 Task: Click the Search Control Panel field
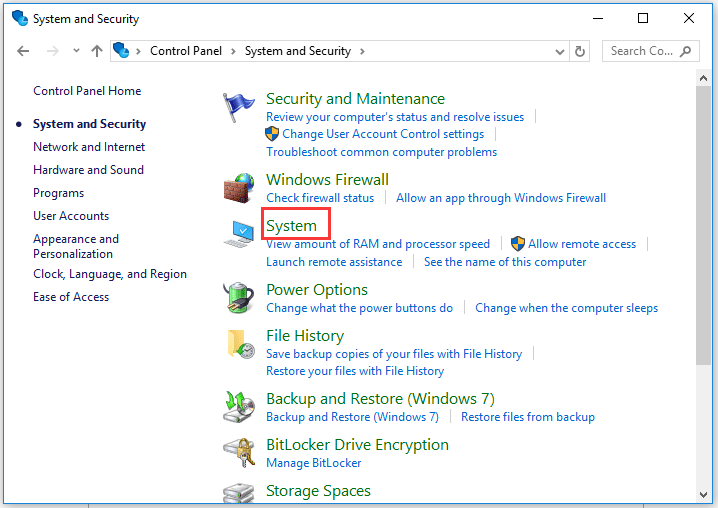[651, 51]
